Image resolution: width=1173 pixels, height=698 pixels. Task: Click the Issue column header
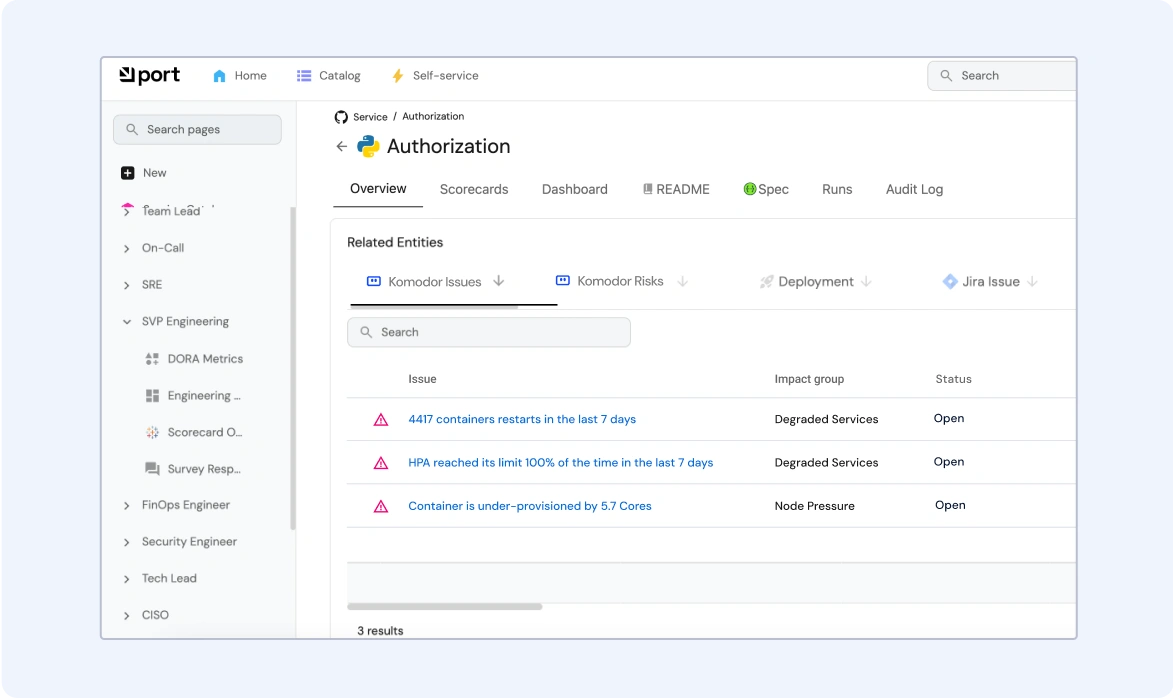[422, 379]
